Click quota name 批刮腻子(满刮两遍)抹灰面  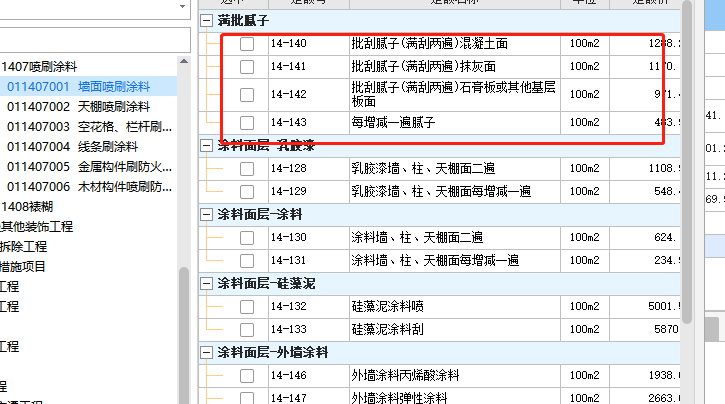[424, 67]
